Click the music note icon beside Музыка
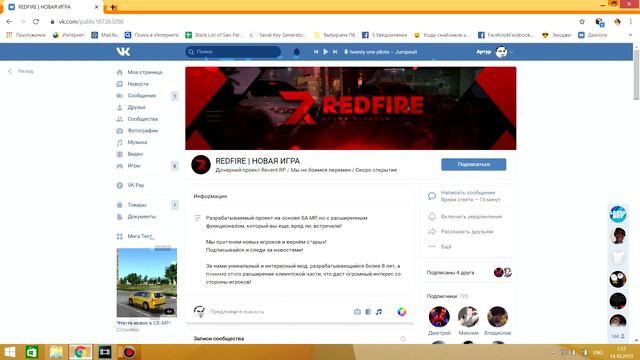640x360 pixels. point(120,142)
